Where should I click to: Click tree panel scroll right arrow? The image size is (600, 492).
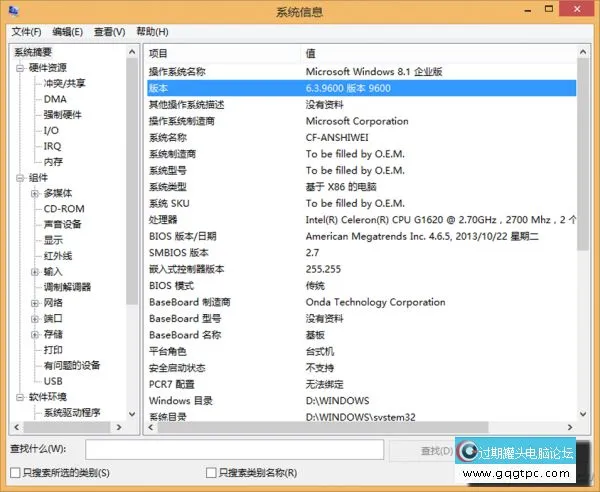119,427
